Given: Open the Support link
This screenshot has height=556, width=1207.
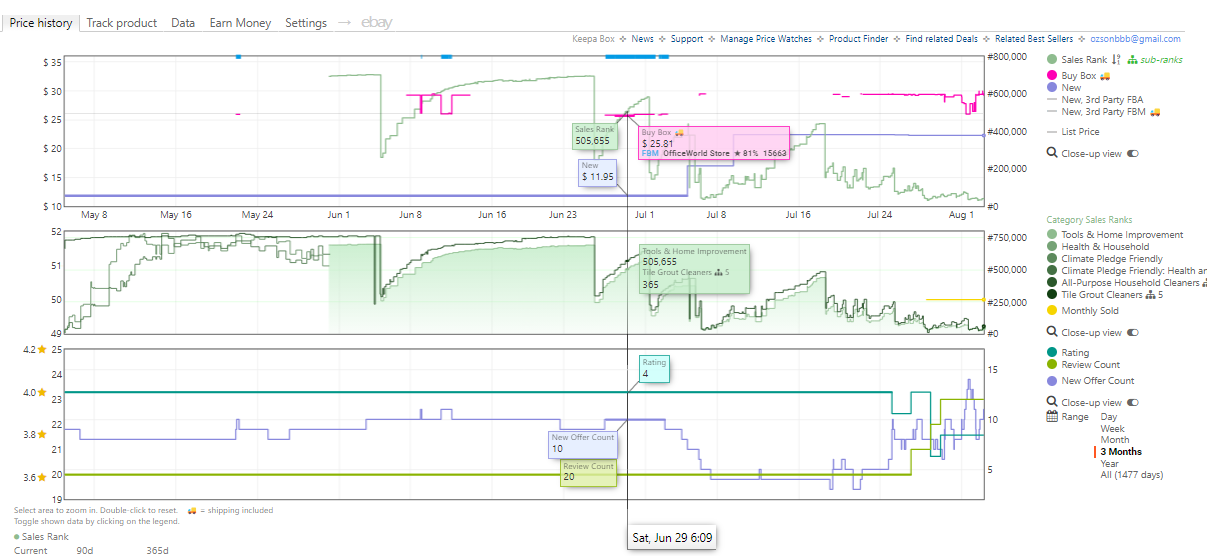Looking at the screenshot, I should pyautogui.click(x=687, y=39).
